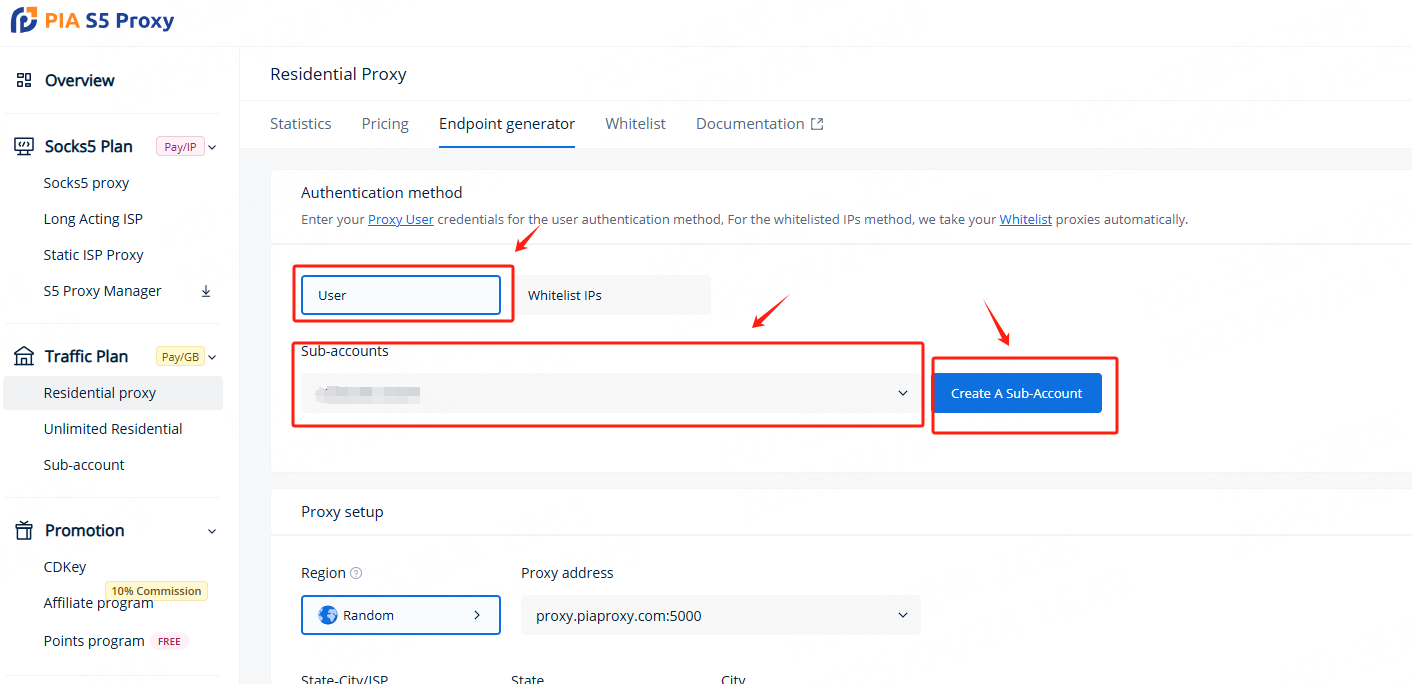The height and width of the screenshot is (684, 1412).
Task: Open the Sub-accounts dropdown
Action: click(611, 393)
